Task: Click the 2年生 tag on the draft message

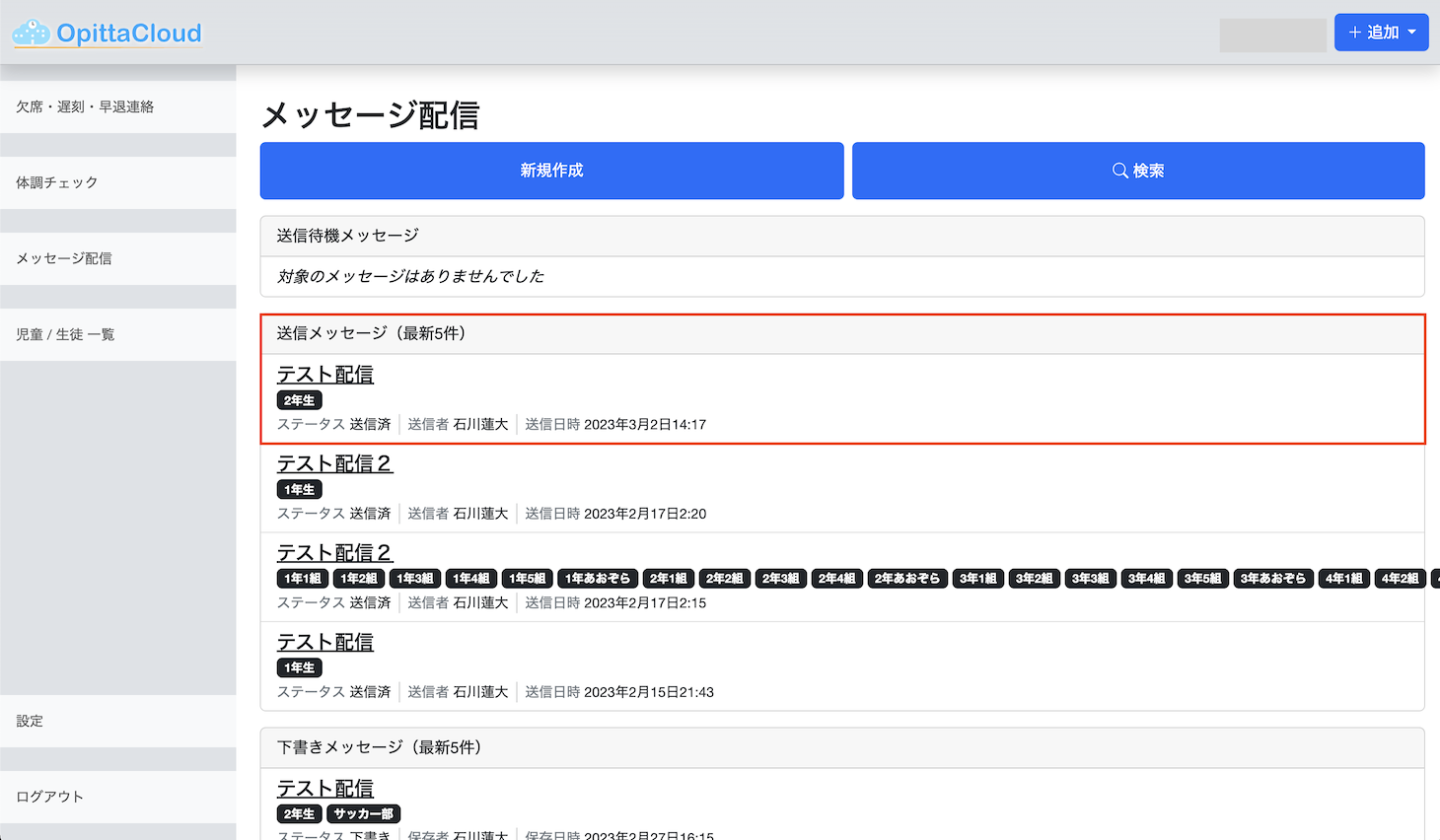Action: [300, 813]
